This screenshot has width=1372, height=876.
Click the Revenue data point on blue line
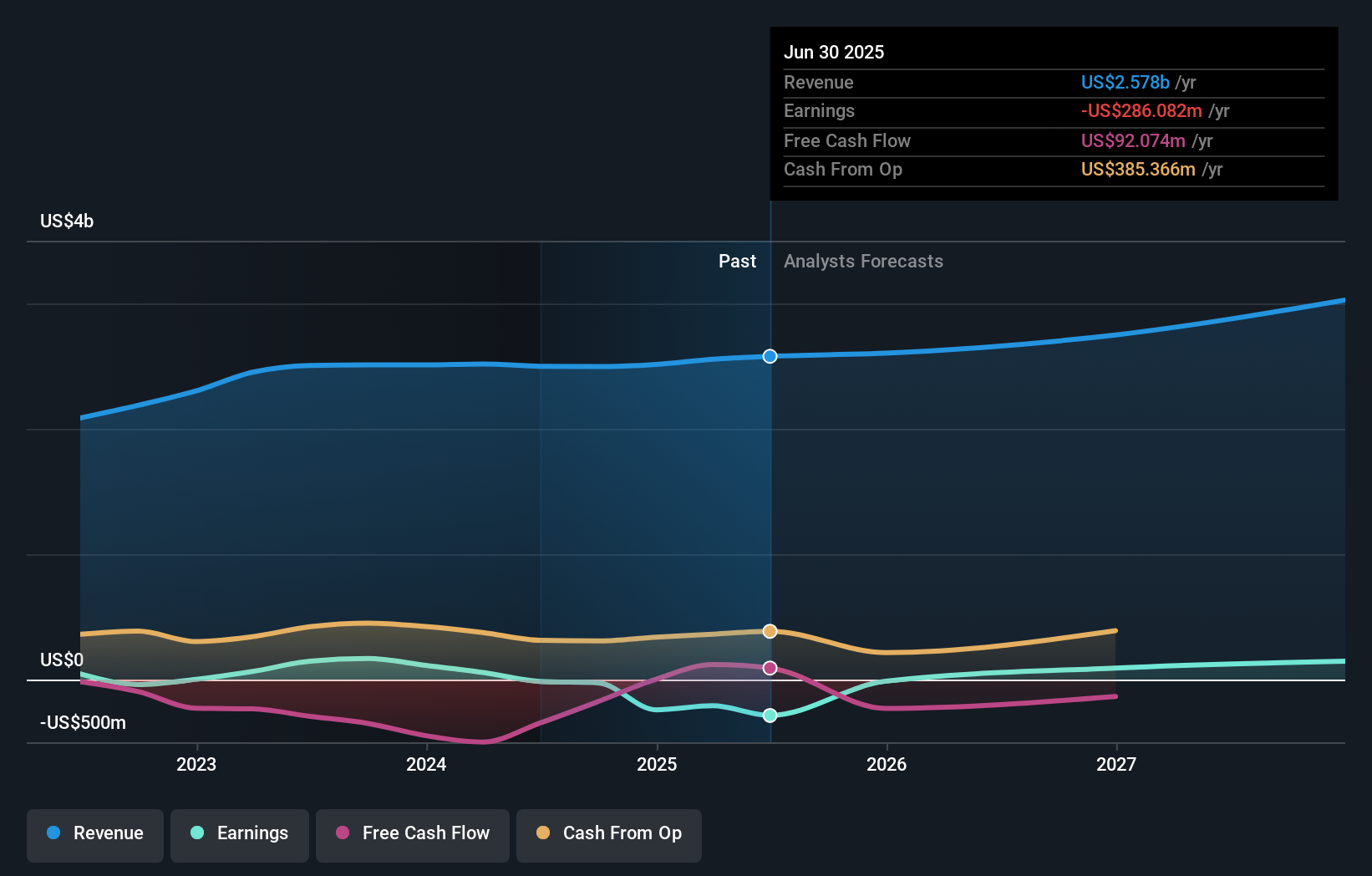coord(770,356)
